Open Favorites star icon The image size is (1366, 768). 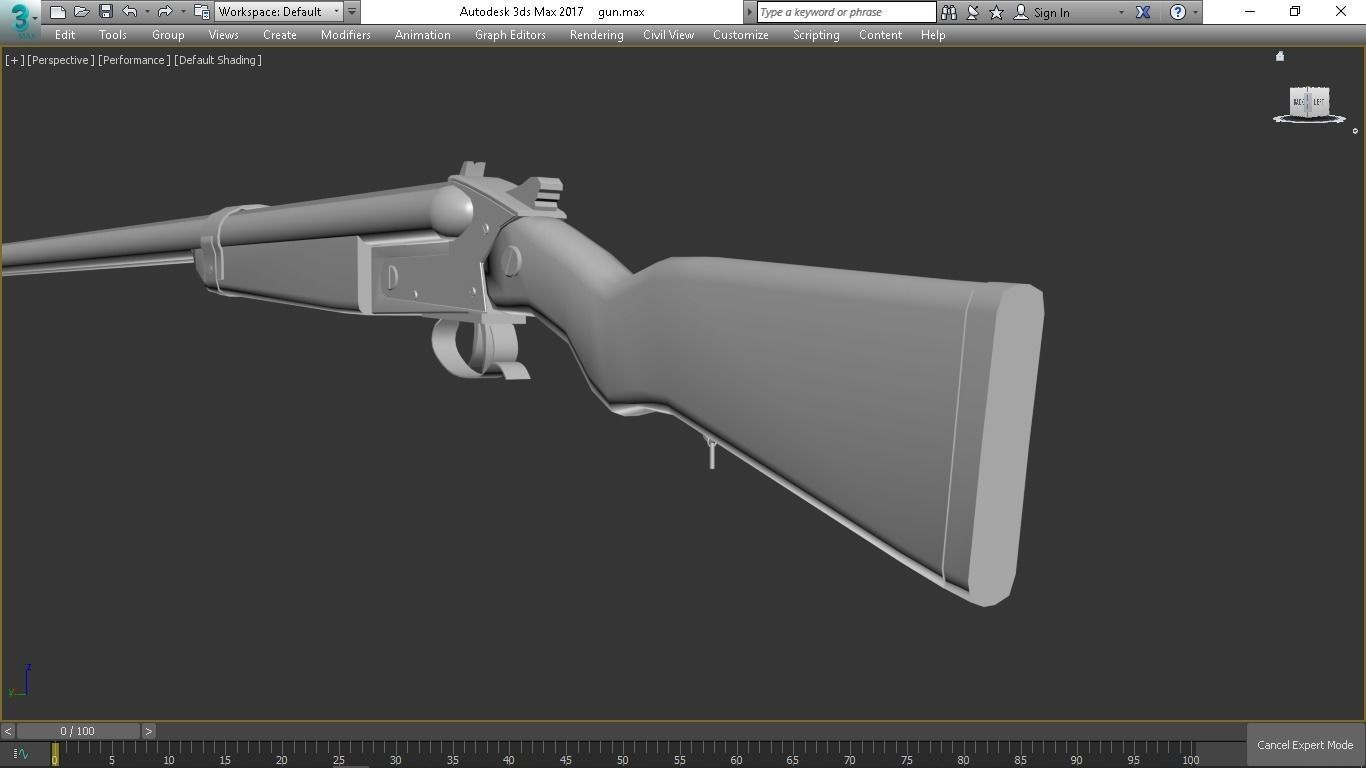pyautogui.click(x=996, y=12)
